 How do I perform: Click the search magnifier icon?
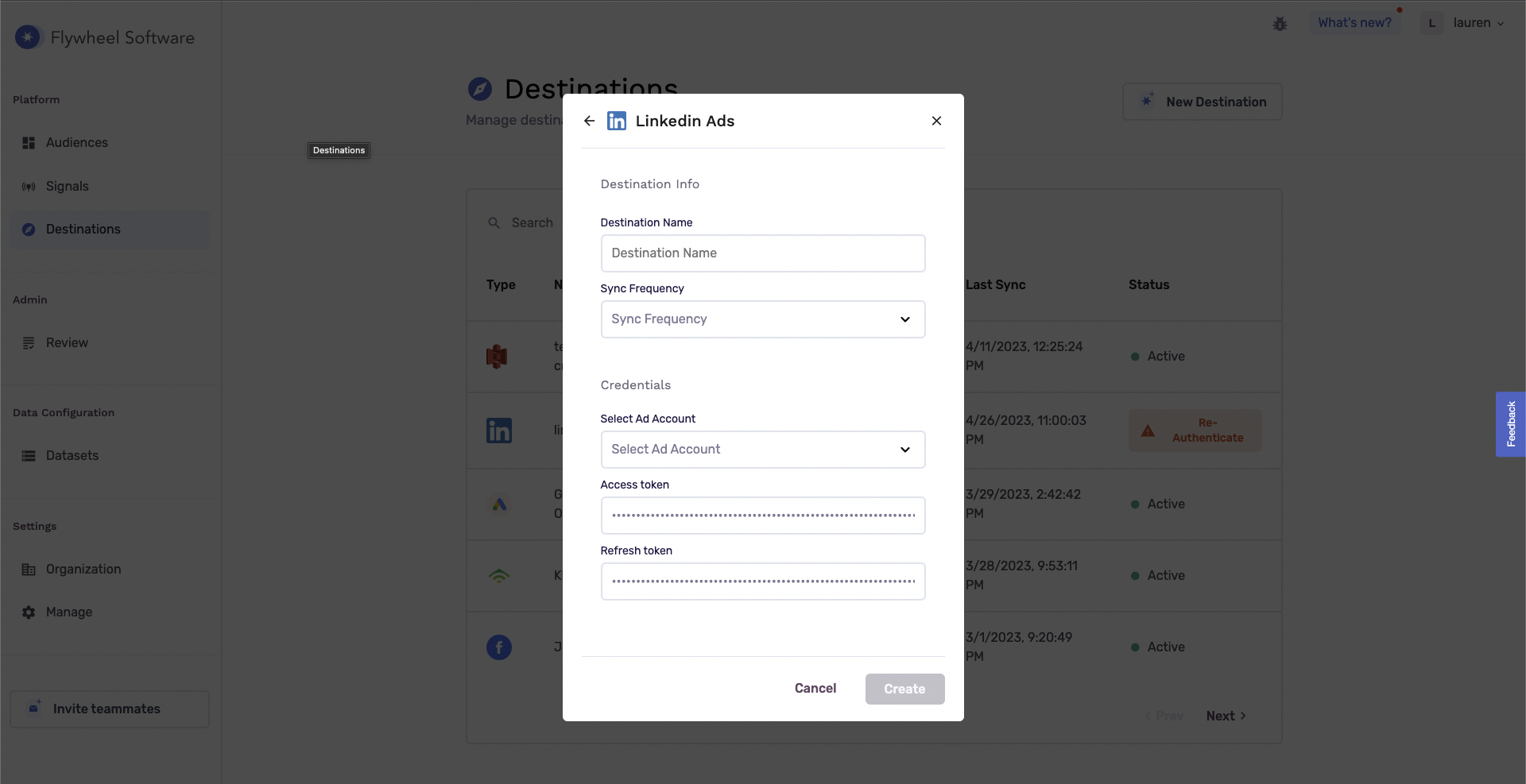coord(494,223)
